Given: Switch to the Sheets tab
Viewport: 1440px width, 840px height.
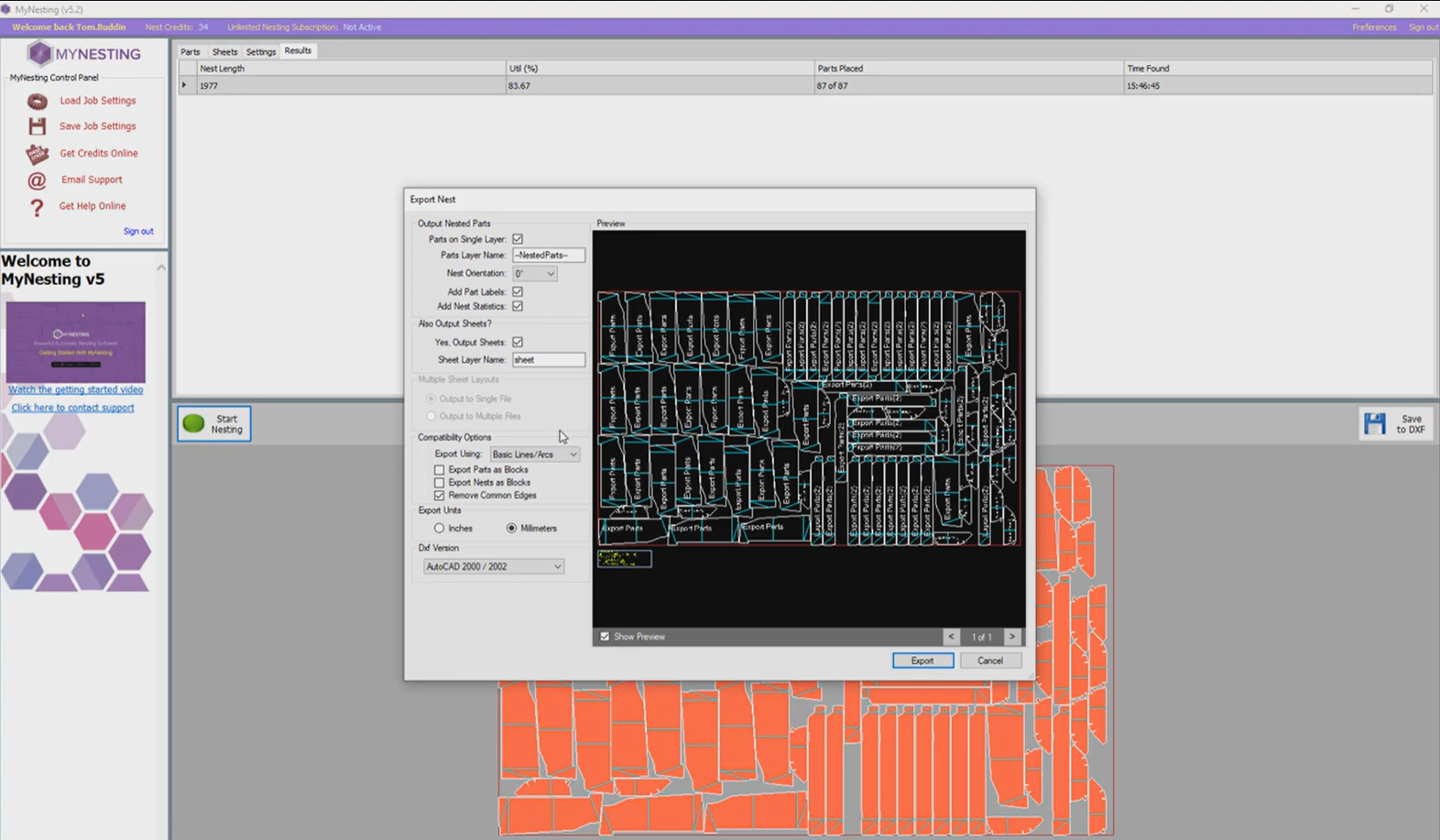Looking at the screenshot, I should [224, 52].
